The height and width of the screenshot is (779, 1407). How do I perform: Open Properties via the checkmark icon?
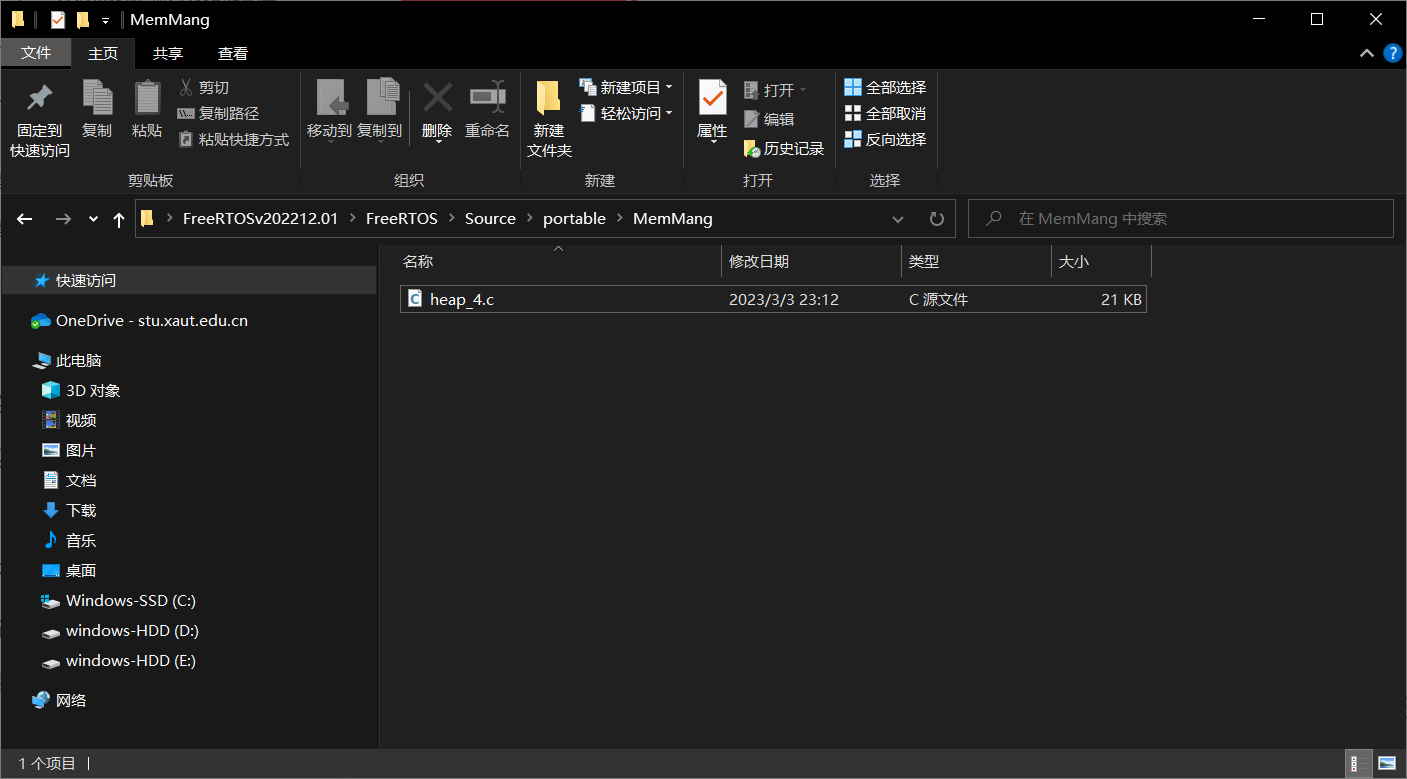click(x=712, y=98)
